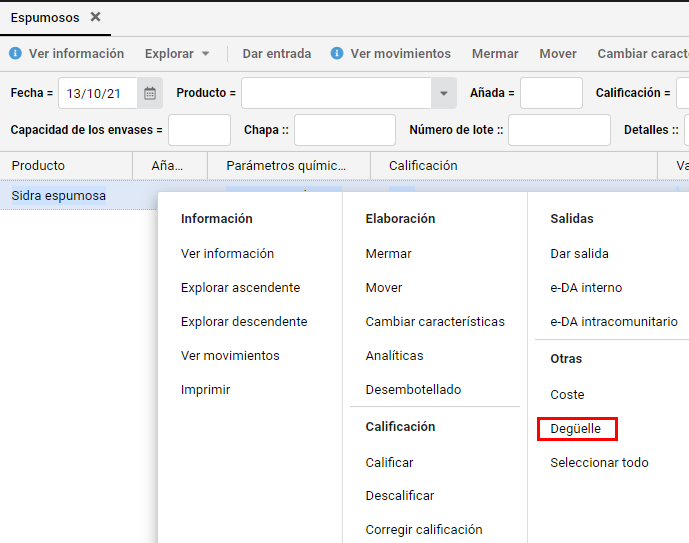
Task: Choose Analíticas menu item
Action: [x=394, y=355]
